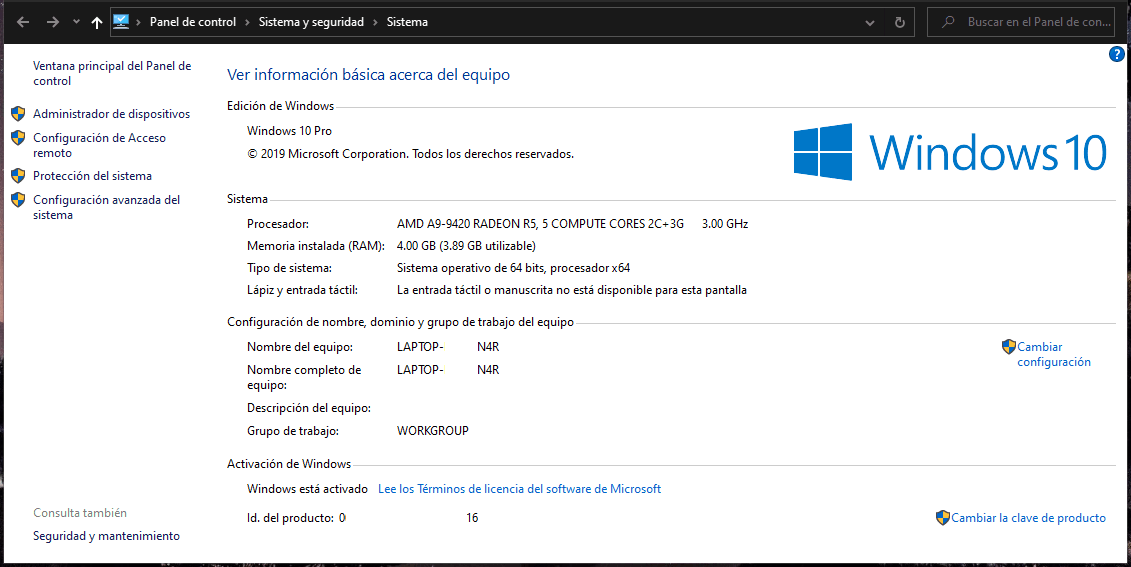Expand chevron after Panel de control breadcrumb

247,22
